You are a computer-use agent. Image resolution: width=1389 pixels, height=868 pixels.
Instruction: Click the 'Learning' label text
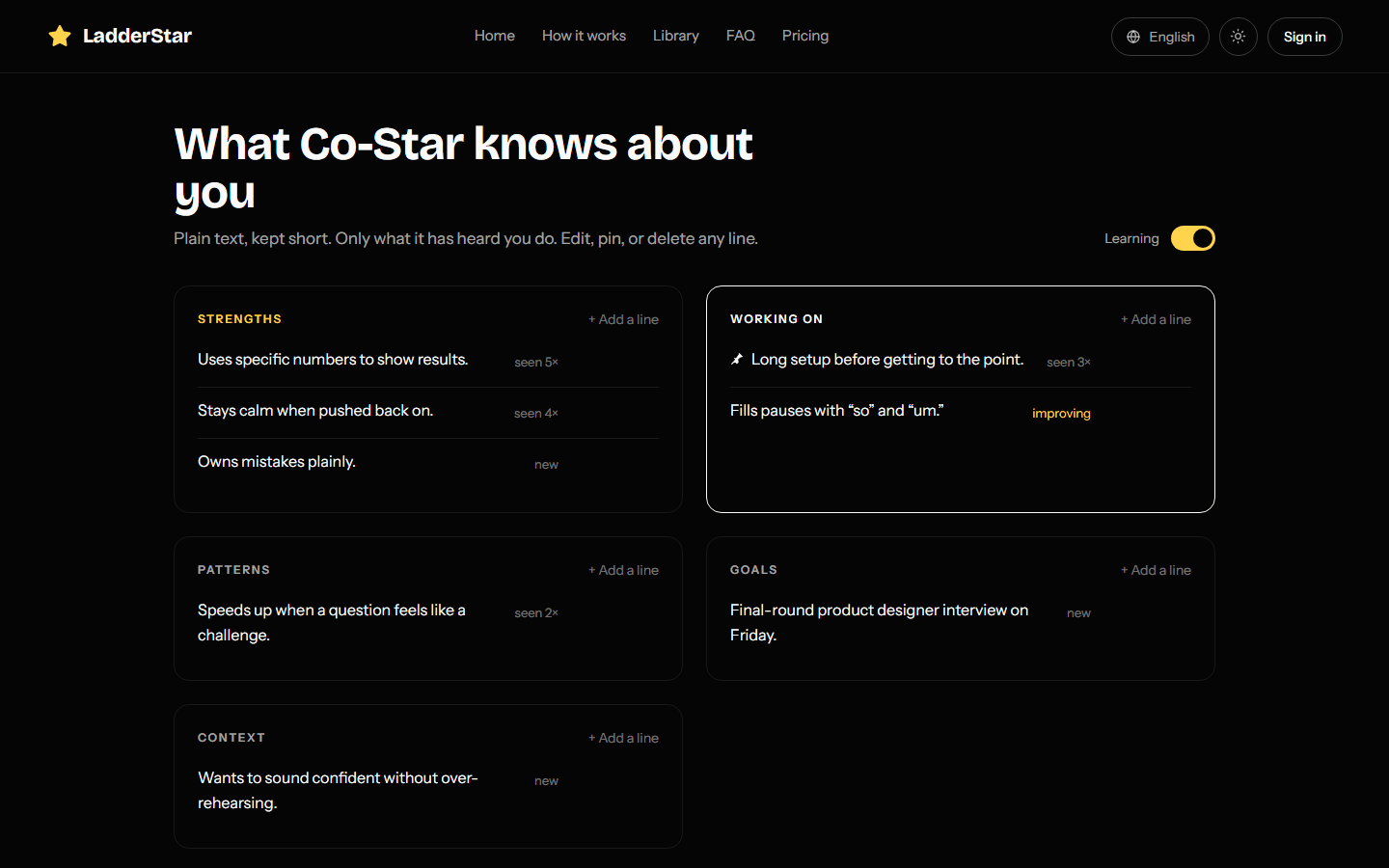coord(1131,238)
